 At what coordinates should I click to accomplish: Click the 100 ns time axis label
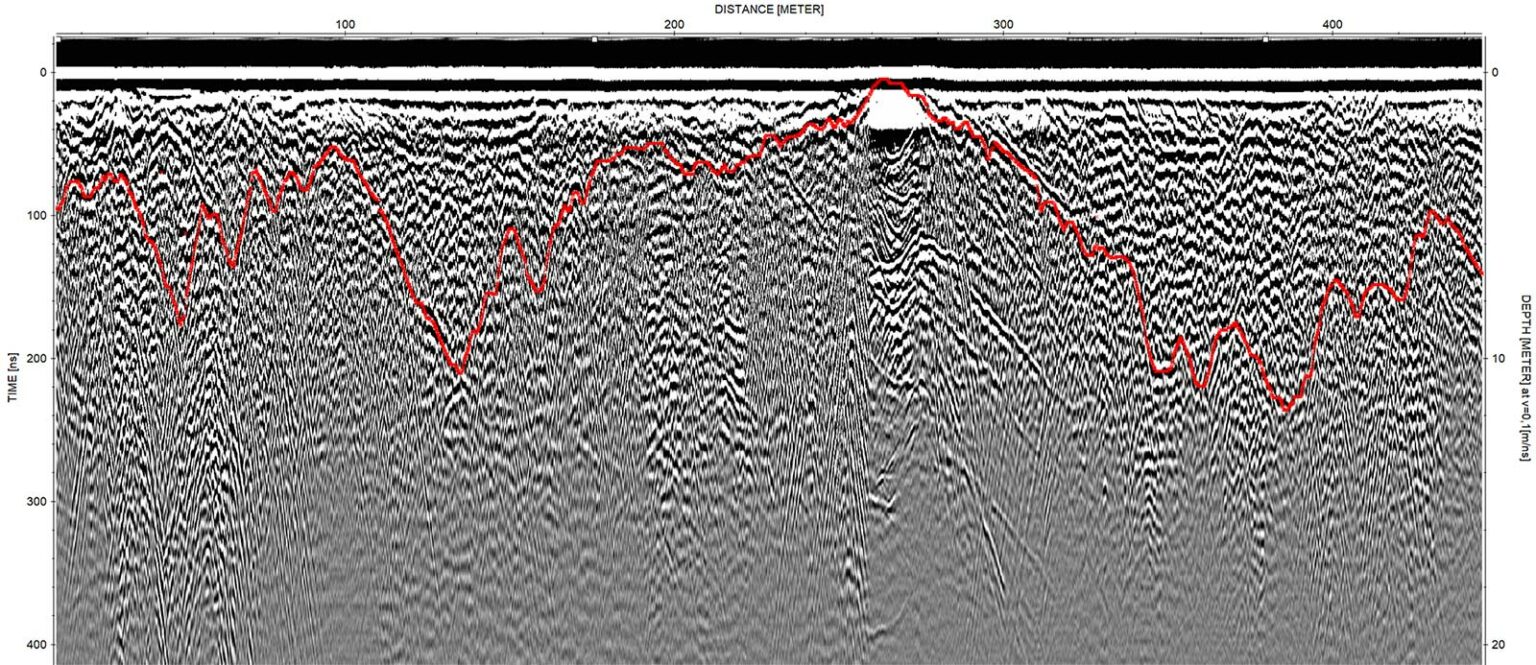tap(37, 215)
